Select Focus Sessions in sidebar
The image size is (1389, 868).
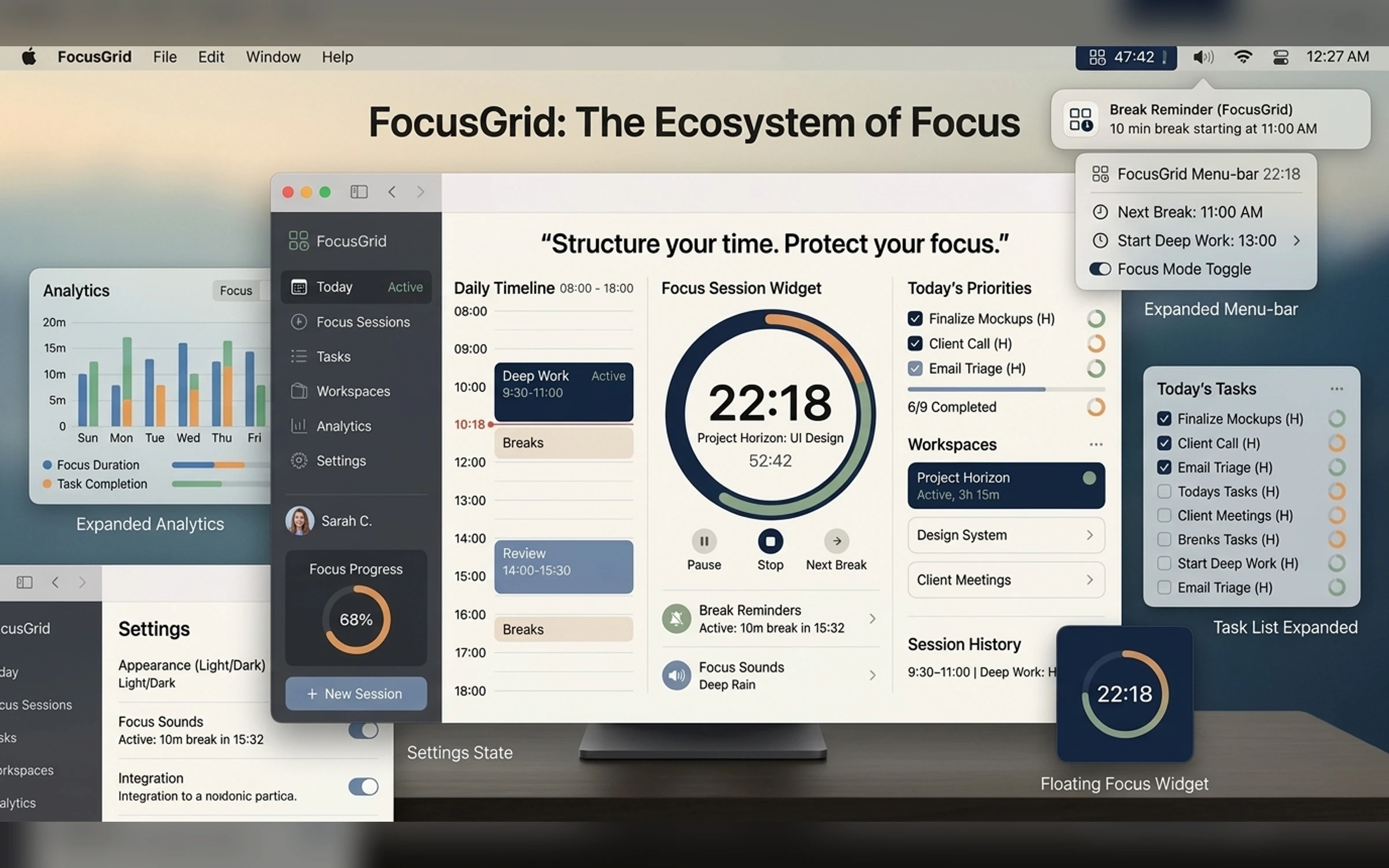click(356, 322)
